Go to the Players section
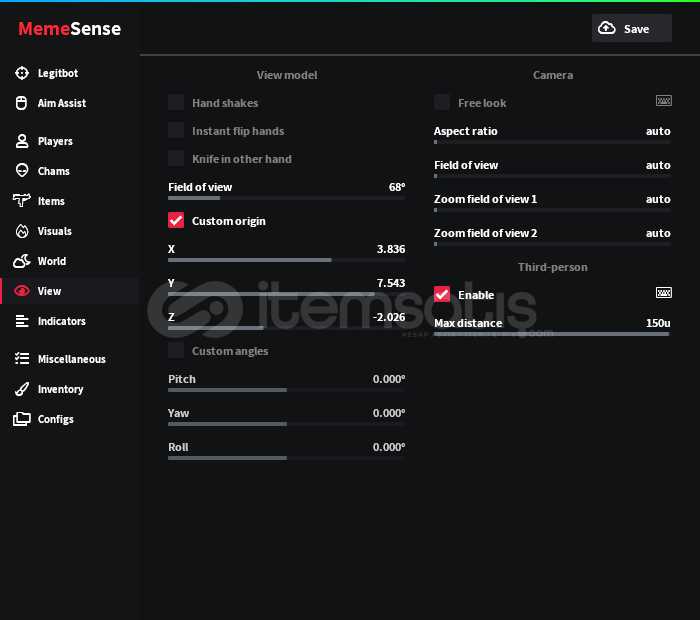Image resolution: width=700 pixels, height=620 pixels. [70, 141]
